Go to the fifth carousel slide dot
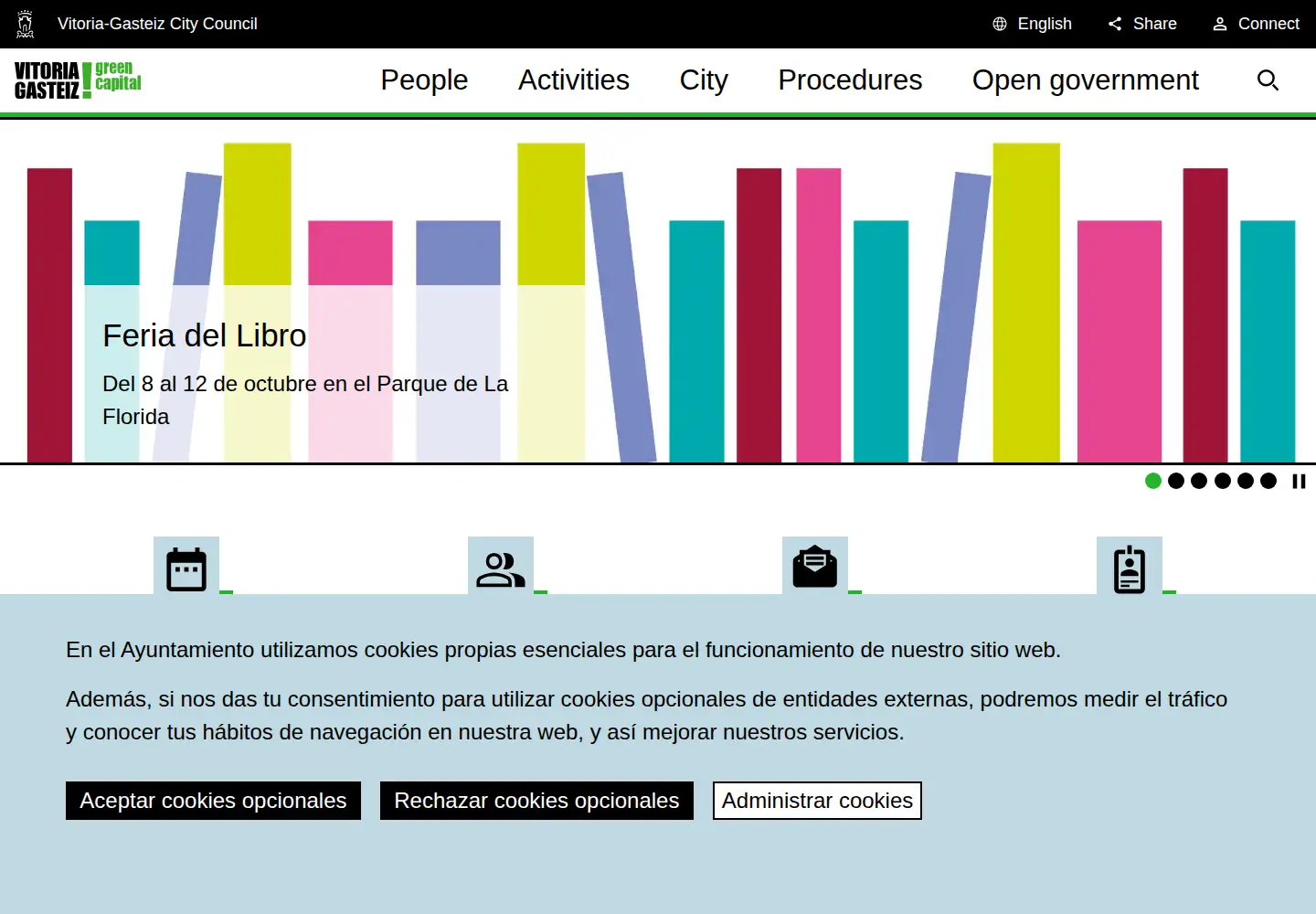The width and height of the screenshot is (1316, 914). click(1246, 481)
